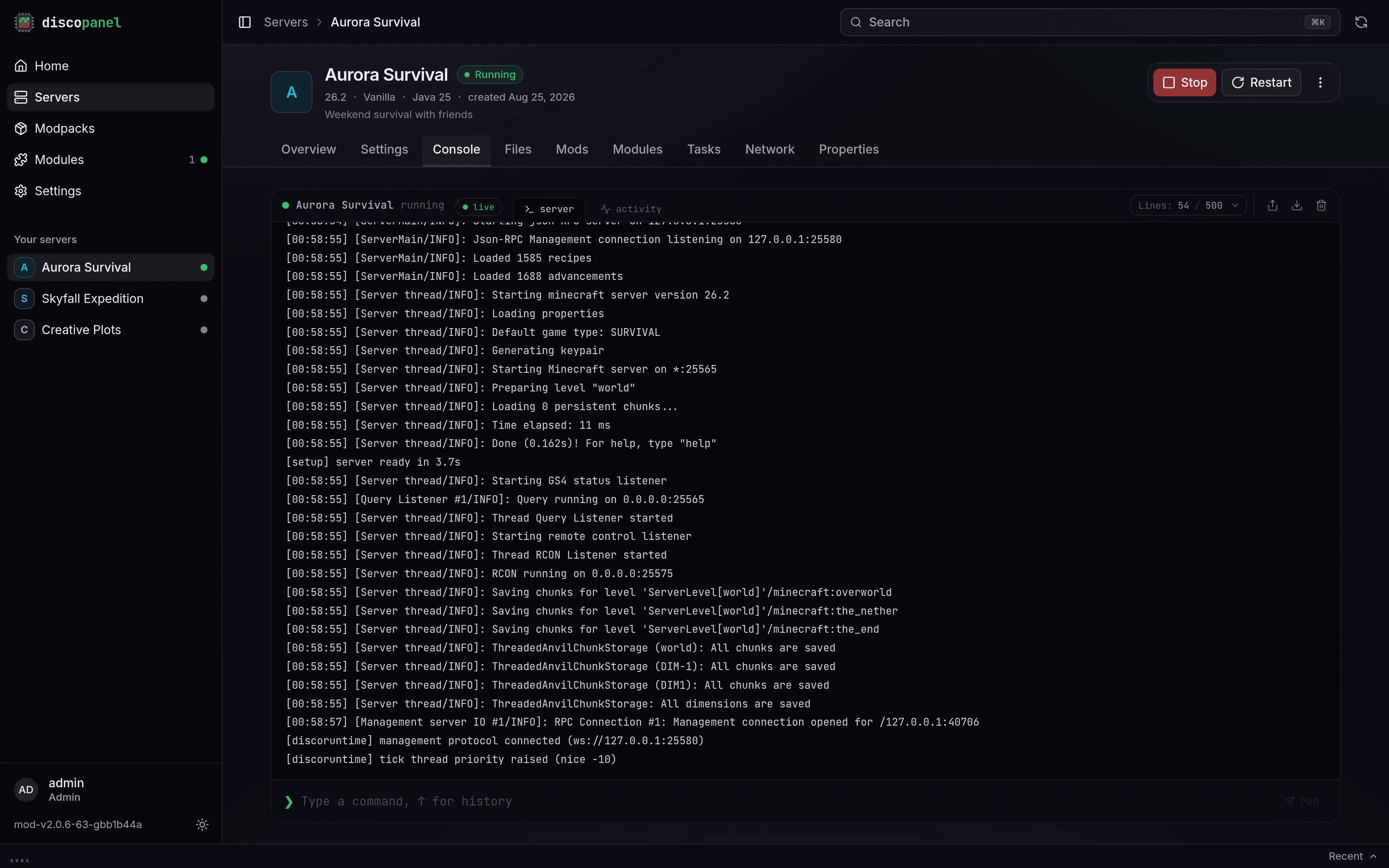Click the Aurora Survival server avatar
Viewport: 1389px width, 868px height.
(292, 92)
